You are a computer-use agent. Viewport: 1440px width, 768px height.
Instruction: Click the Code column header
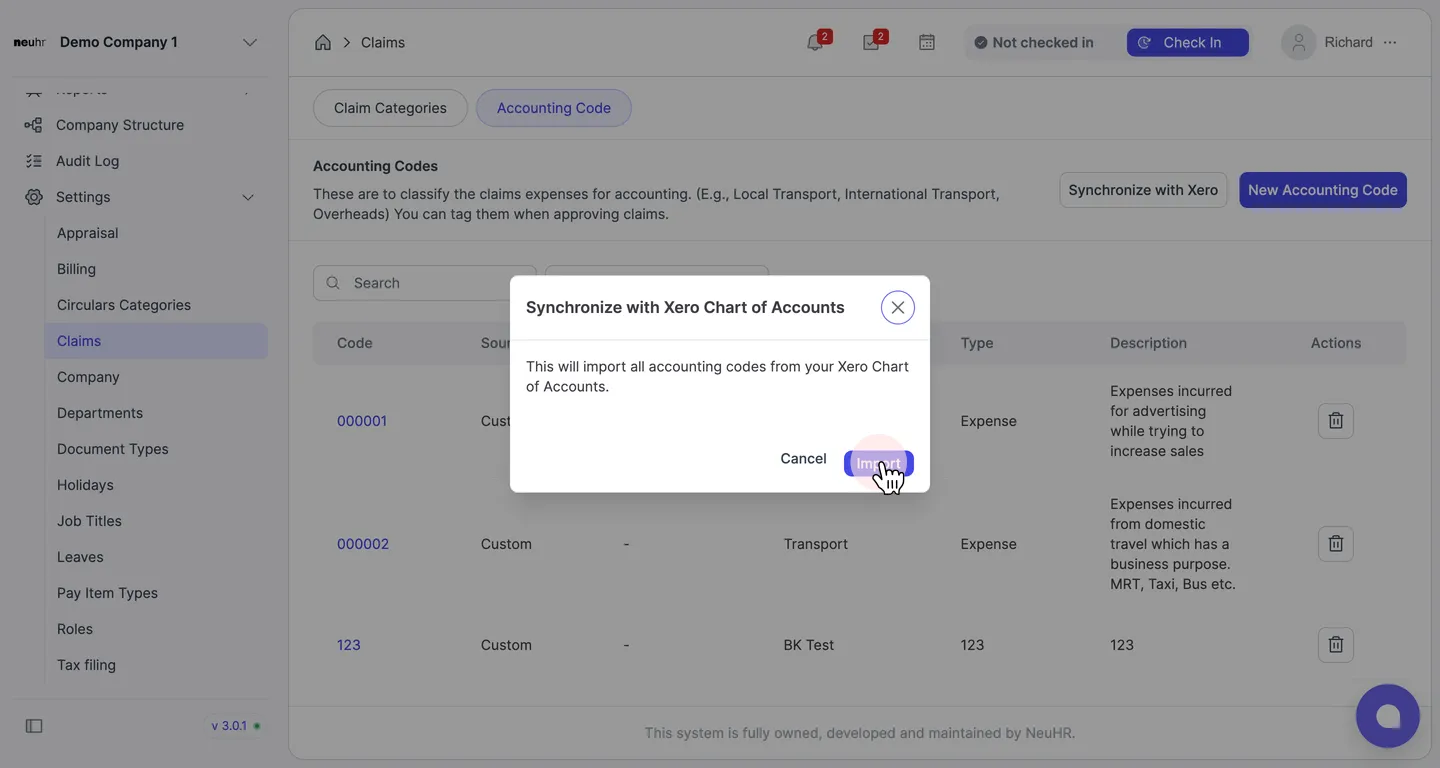[x=355, y=343]
